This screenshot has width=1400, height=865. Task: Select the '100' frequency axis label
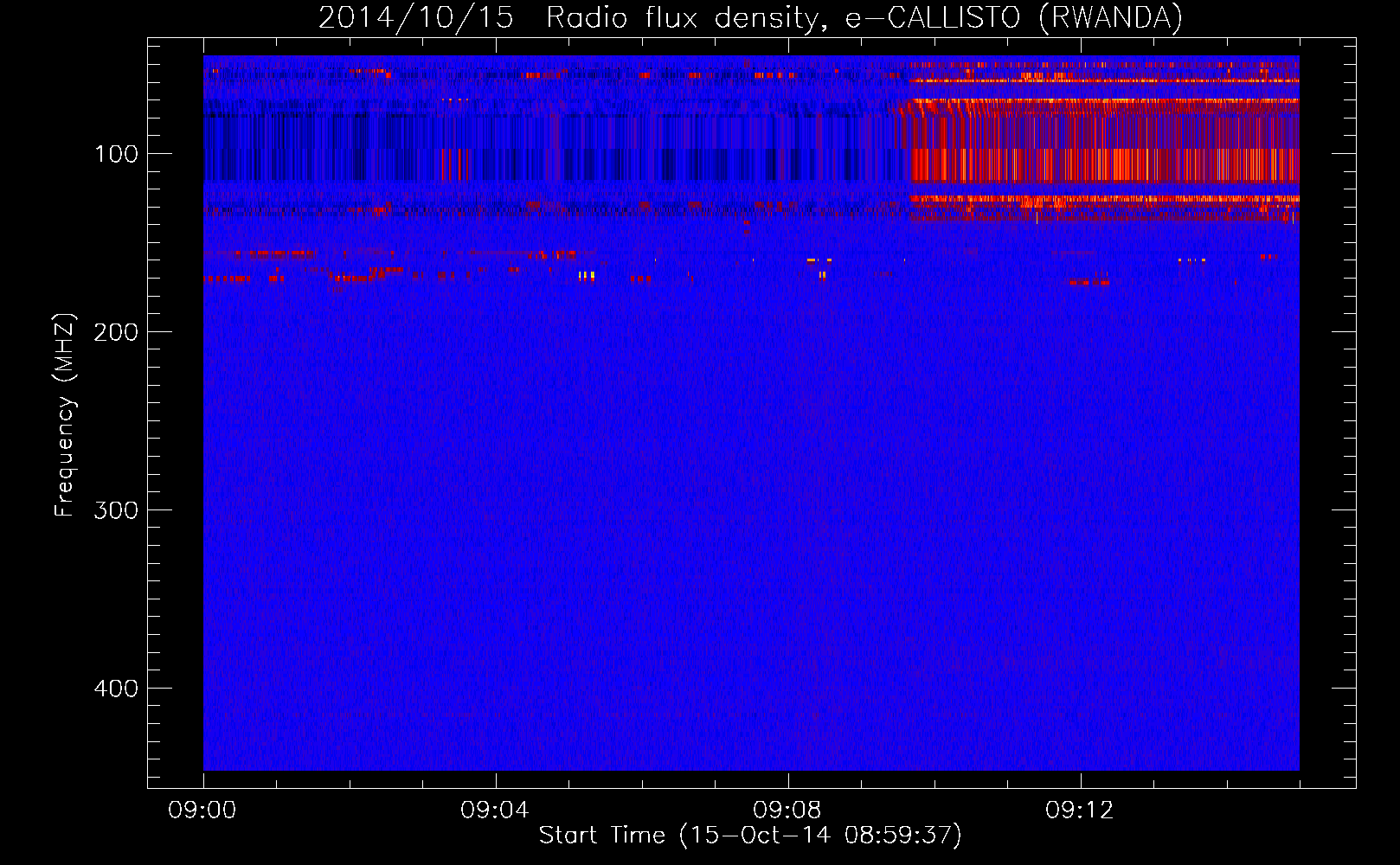pos(117,154)
